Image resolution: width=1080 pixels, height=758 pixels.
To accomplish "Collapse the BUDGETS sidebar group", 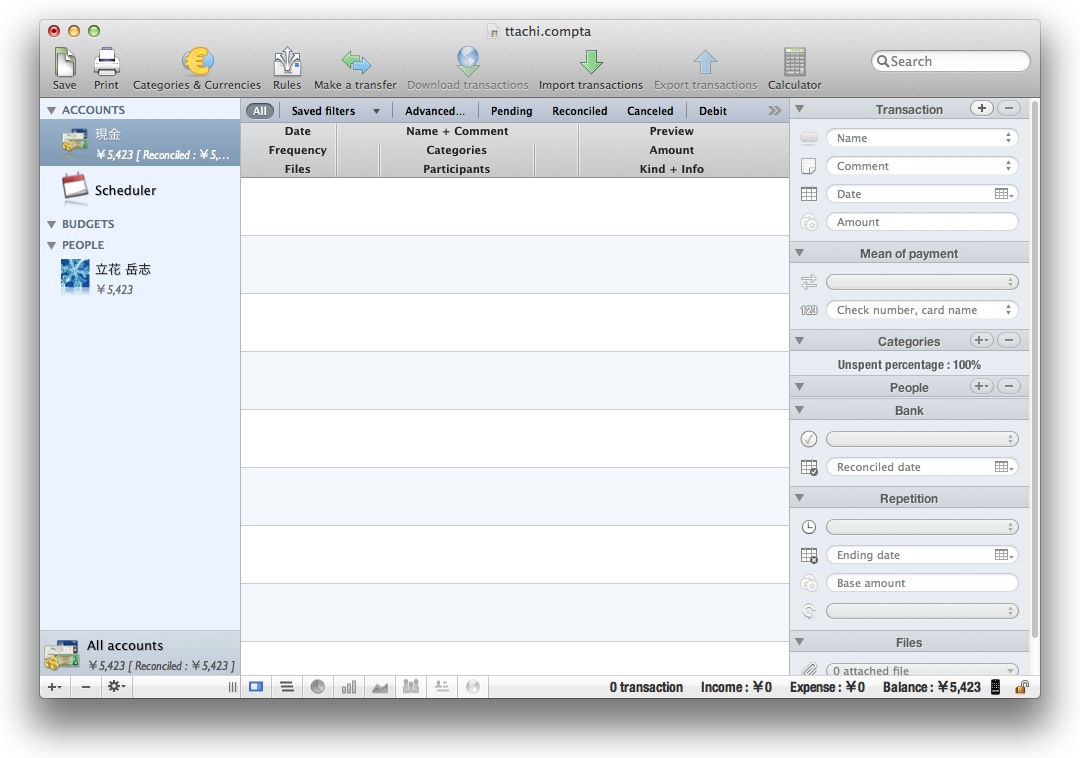I will [x=52, y=225].
